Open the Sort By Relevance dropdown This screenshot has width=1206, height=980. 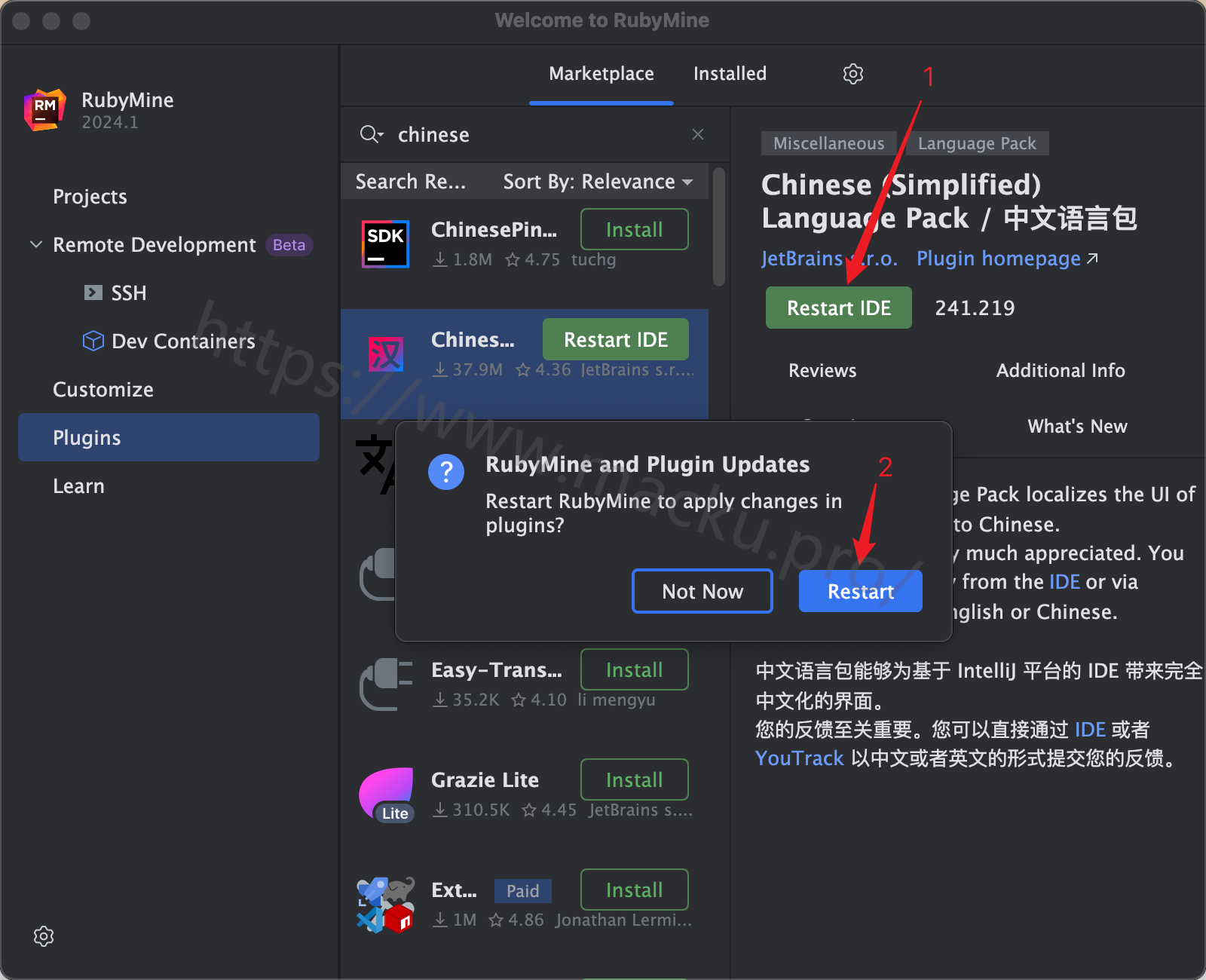(598, 182)
